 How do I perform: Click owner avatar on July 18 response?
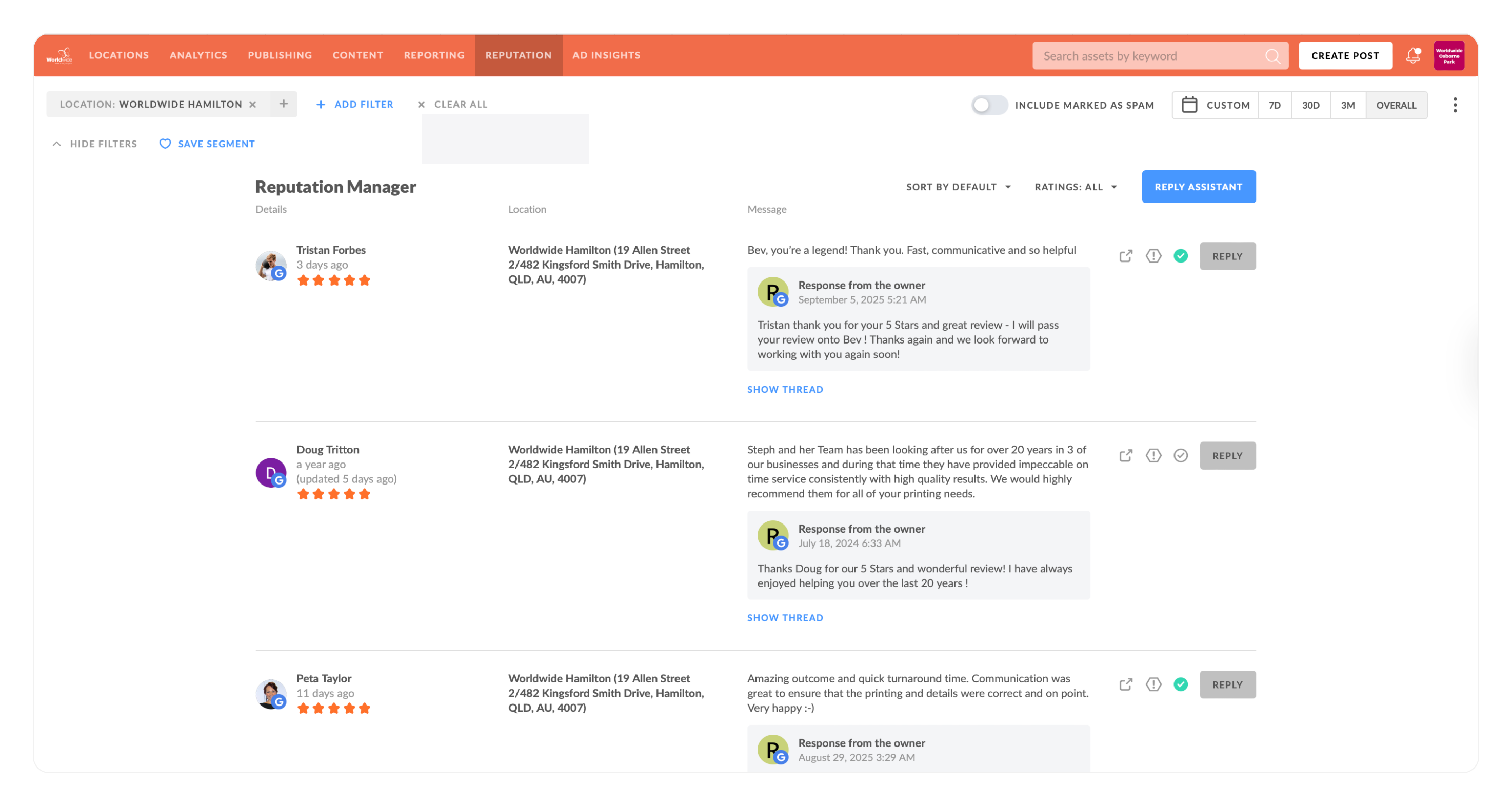coord(772,536)
